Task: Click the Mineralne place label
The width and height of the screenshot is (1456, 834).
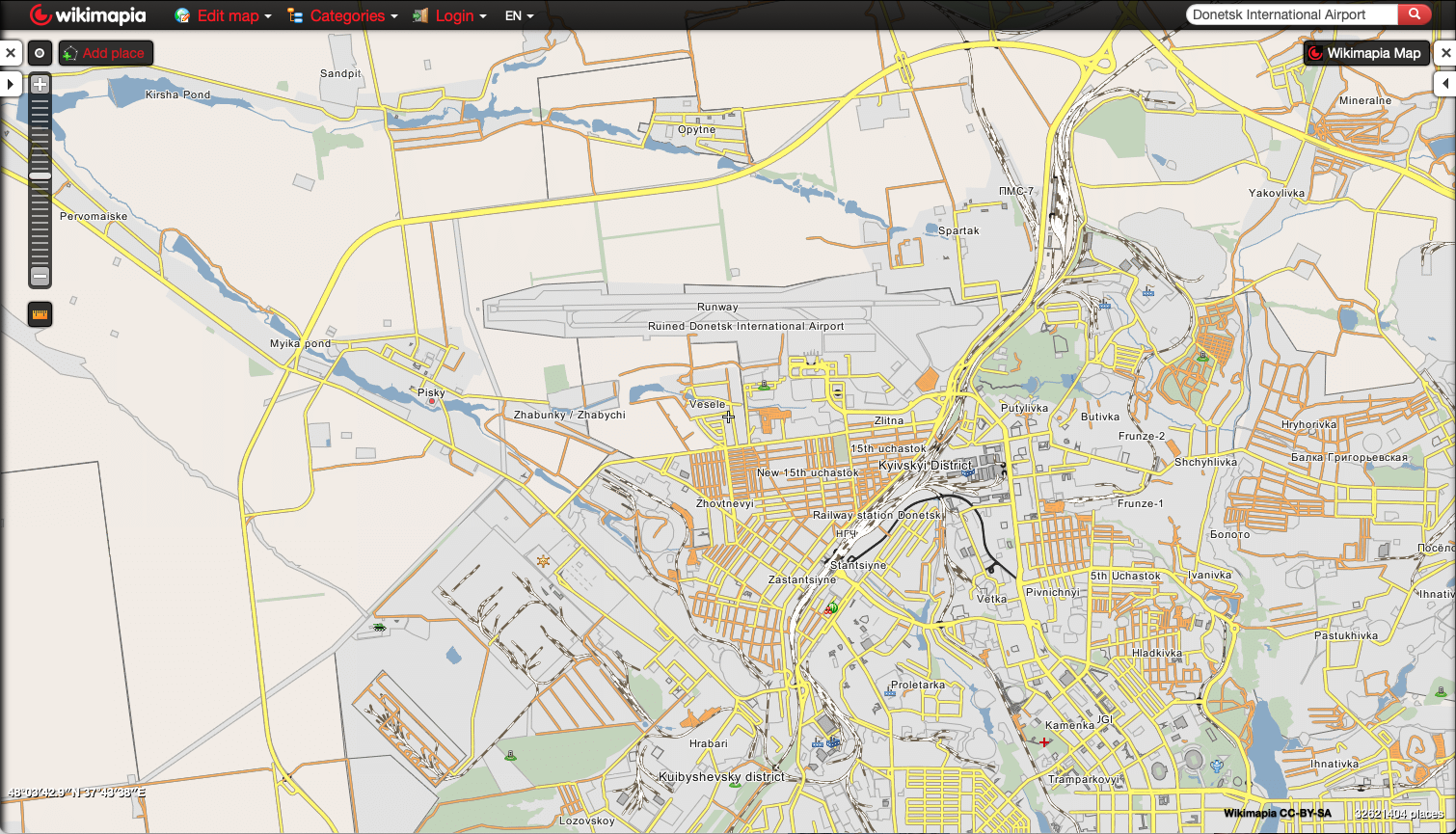Action: [1365, 100]
